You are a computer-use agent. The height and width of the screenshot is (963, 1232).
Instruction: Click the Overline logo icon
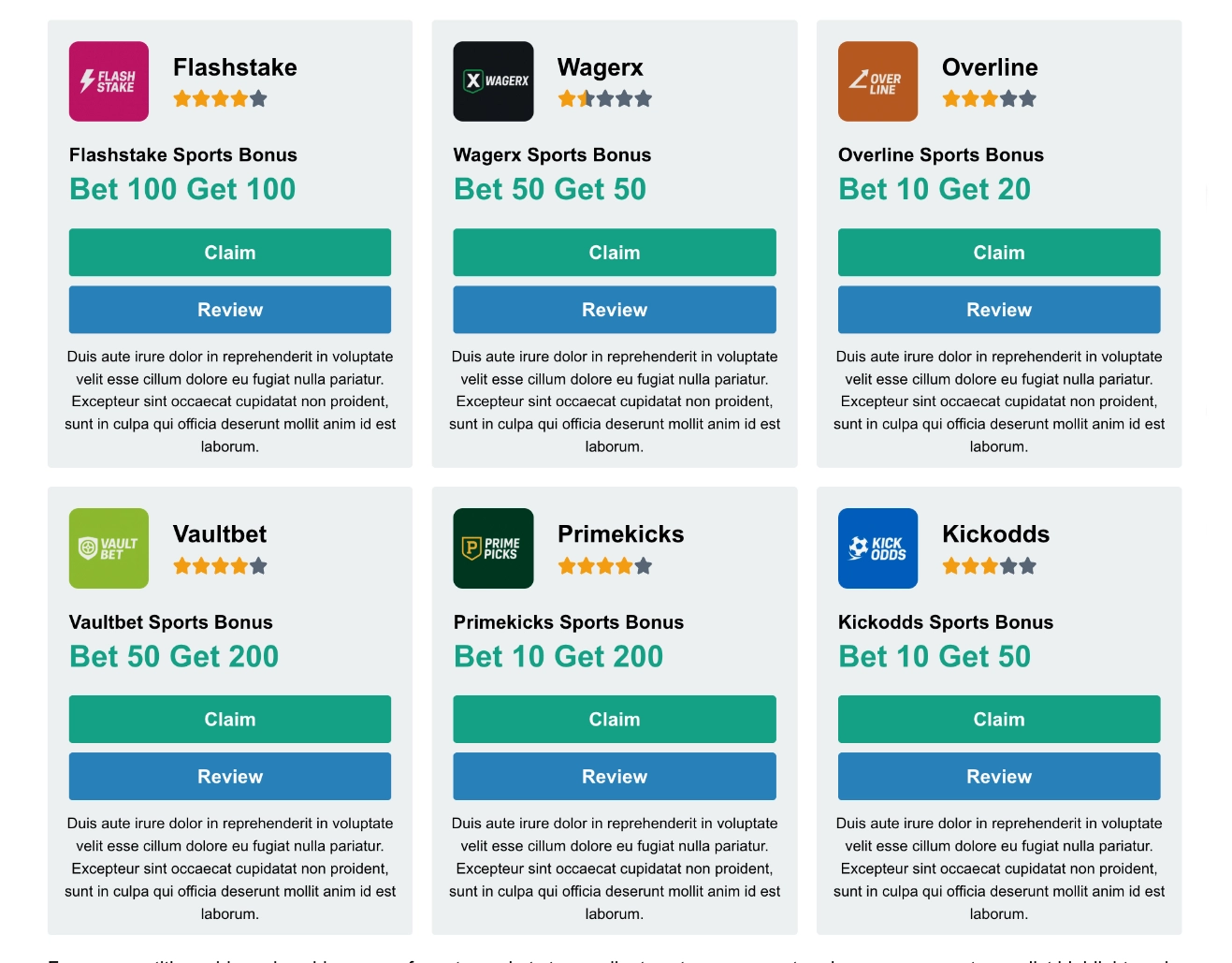(x=877, y=81)
